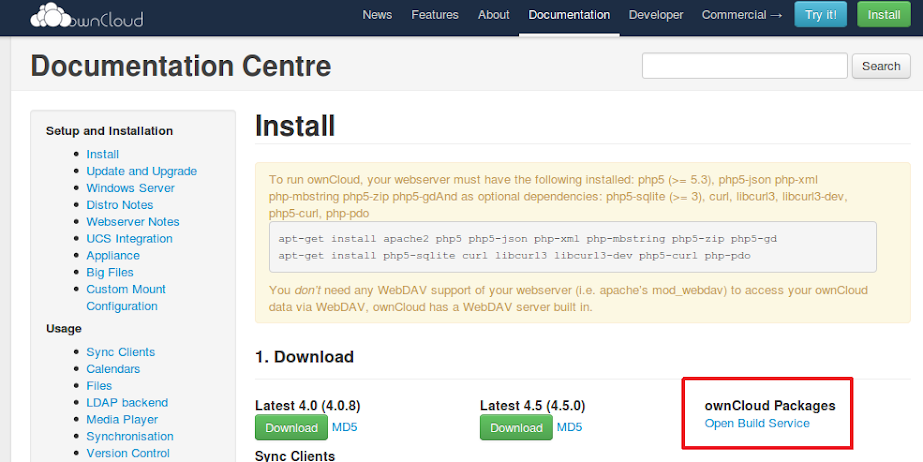This screenshot has width=923, height=462.
Task: Click the Setup and Installation heading
Action: (109, 131)
